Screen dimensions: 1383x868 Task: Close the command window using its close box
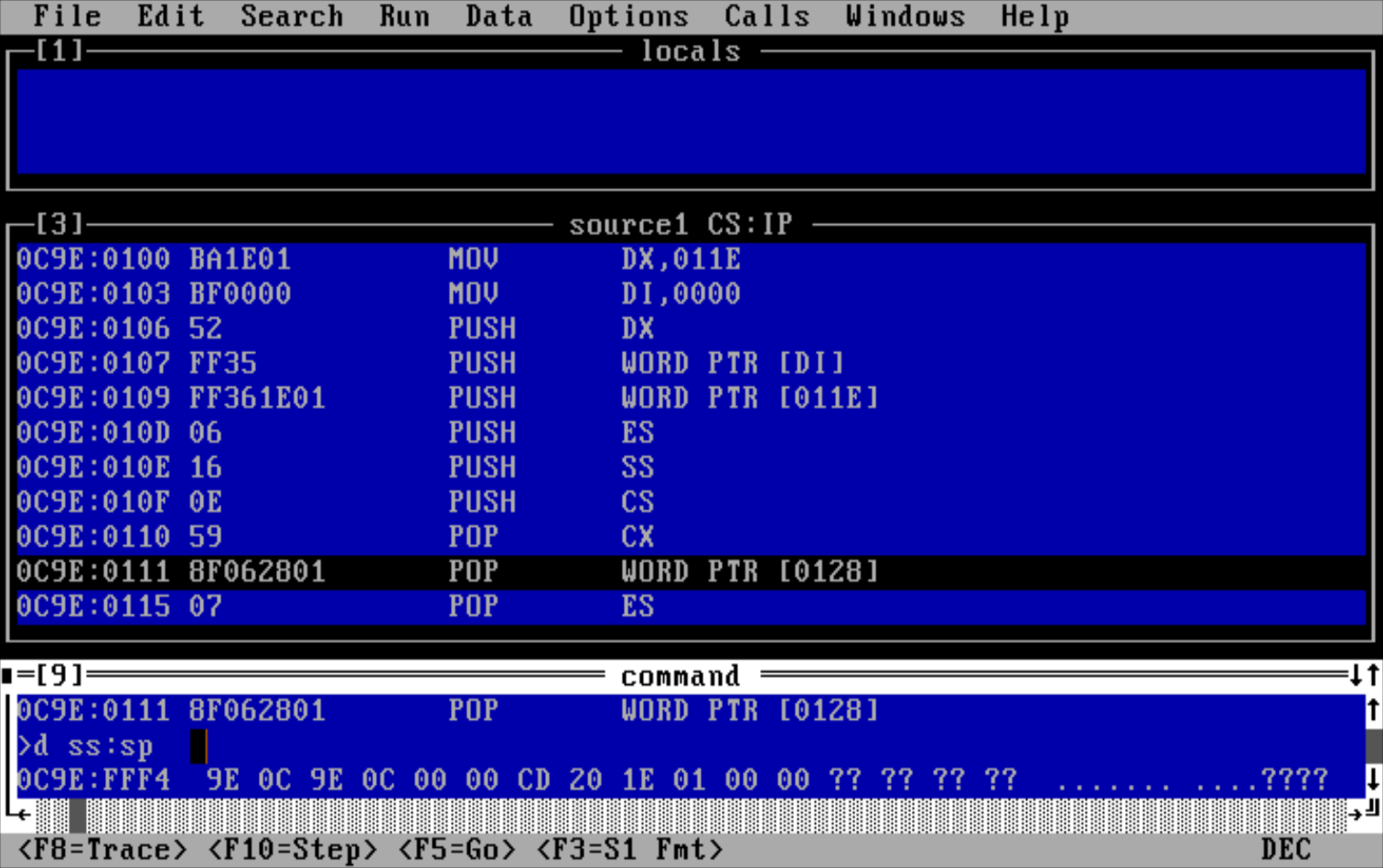coord(7,675)
